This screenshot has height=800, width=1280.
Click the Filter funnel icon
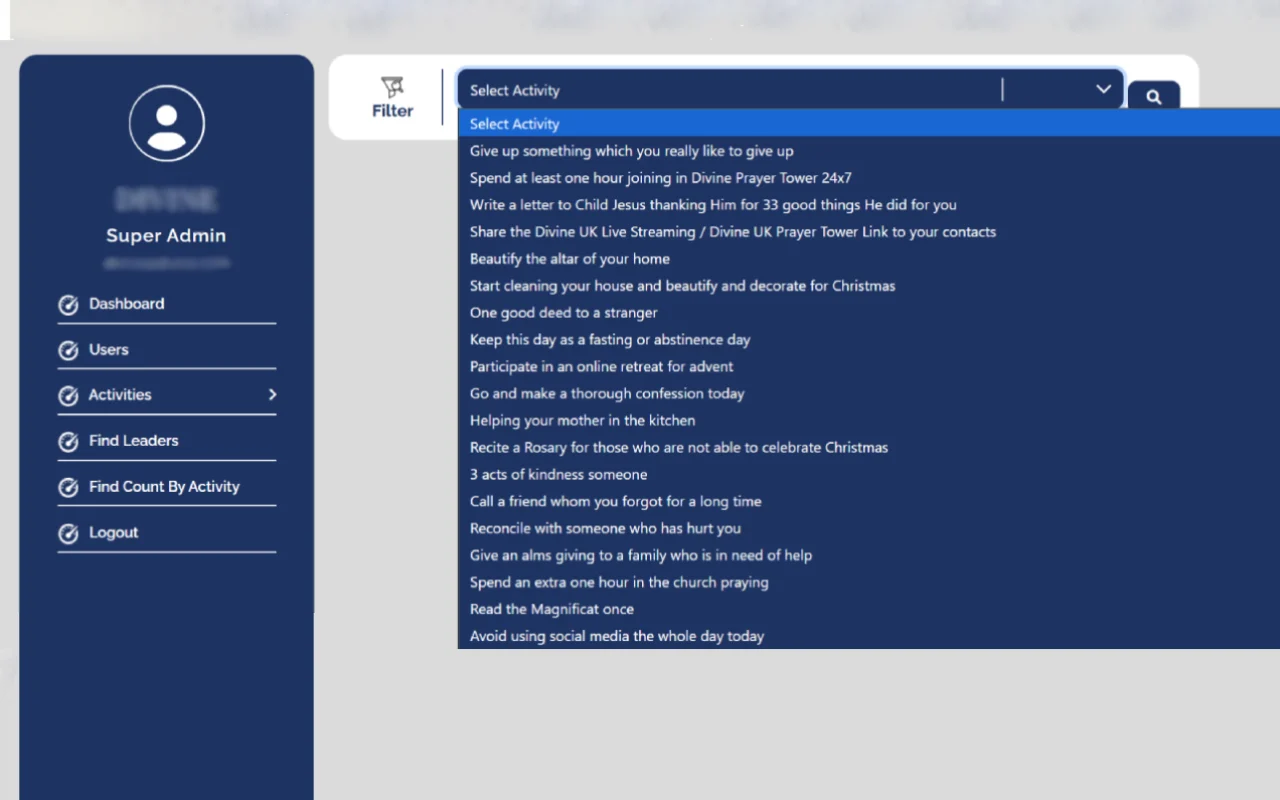tap(392, 87)
